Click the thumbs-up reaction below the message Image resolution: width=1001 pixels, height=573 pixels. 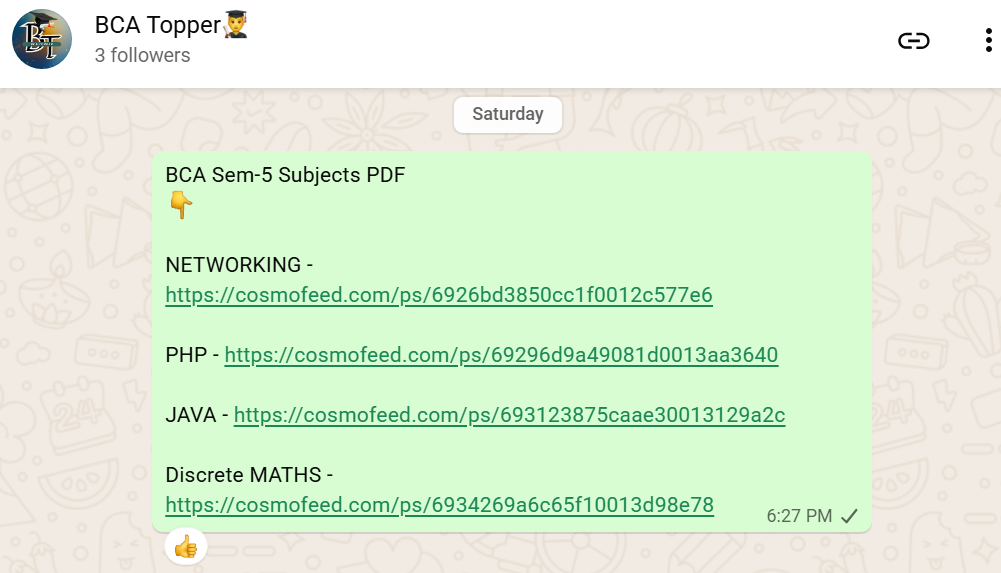click(x=186, y=546)
